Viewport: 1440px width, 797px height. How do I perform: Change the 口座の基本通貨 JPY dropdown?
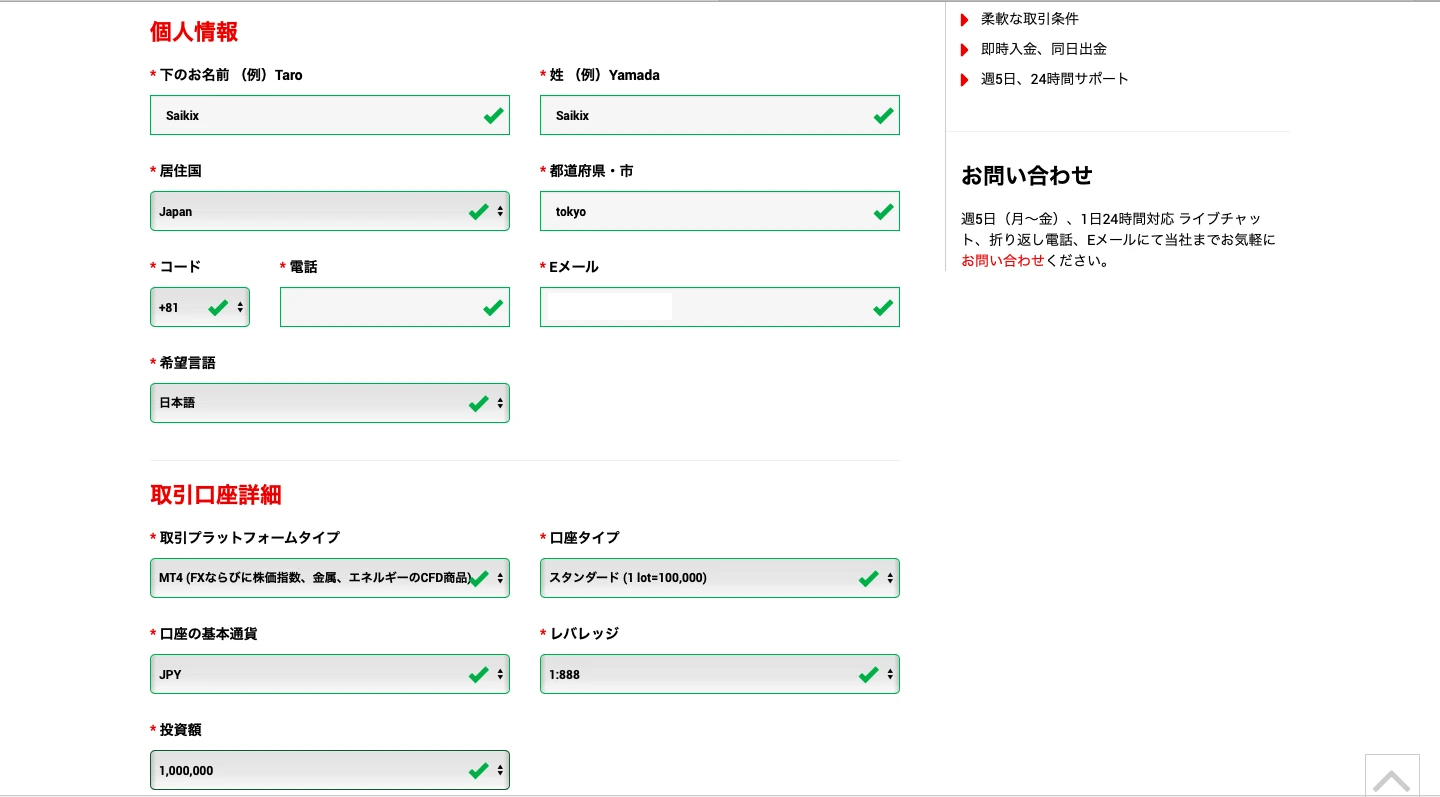click(x=329, y=675)
